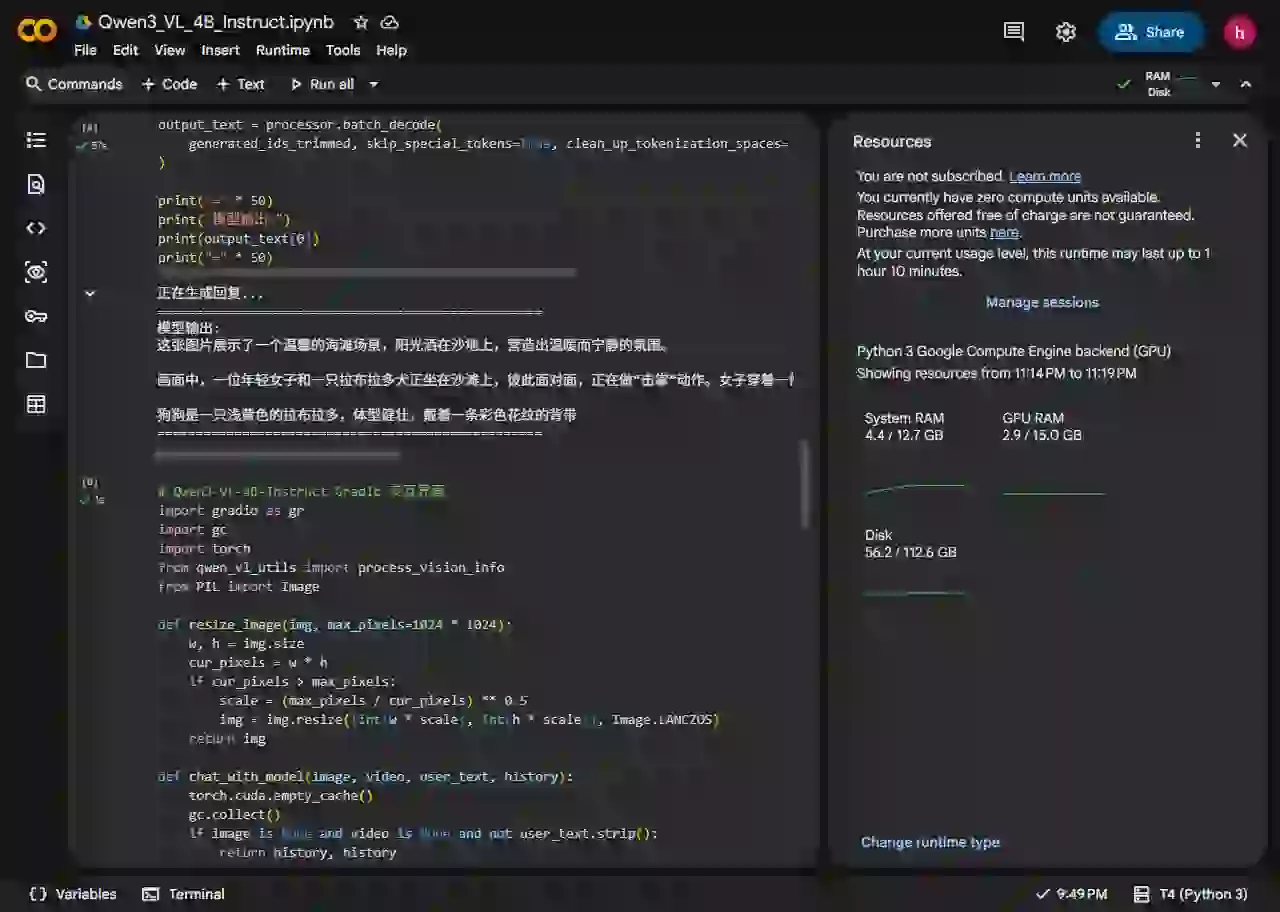Viewport: 1280px width, 912px height.
Task: Click the def resize_image function line
Action: [334, 624]
